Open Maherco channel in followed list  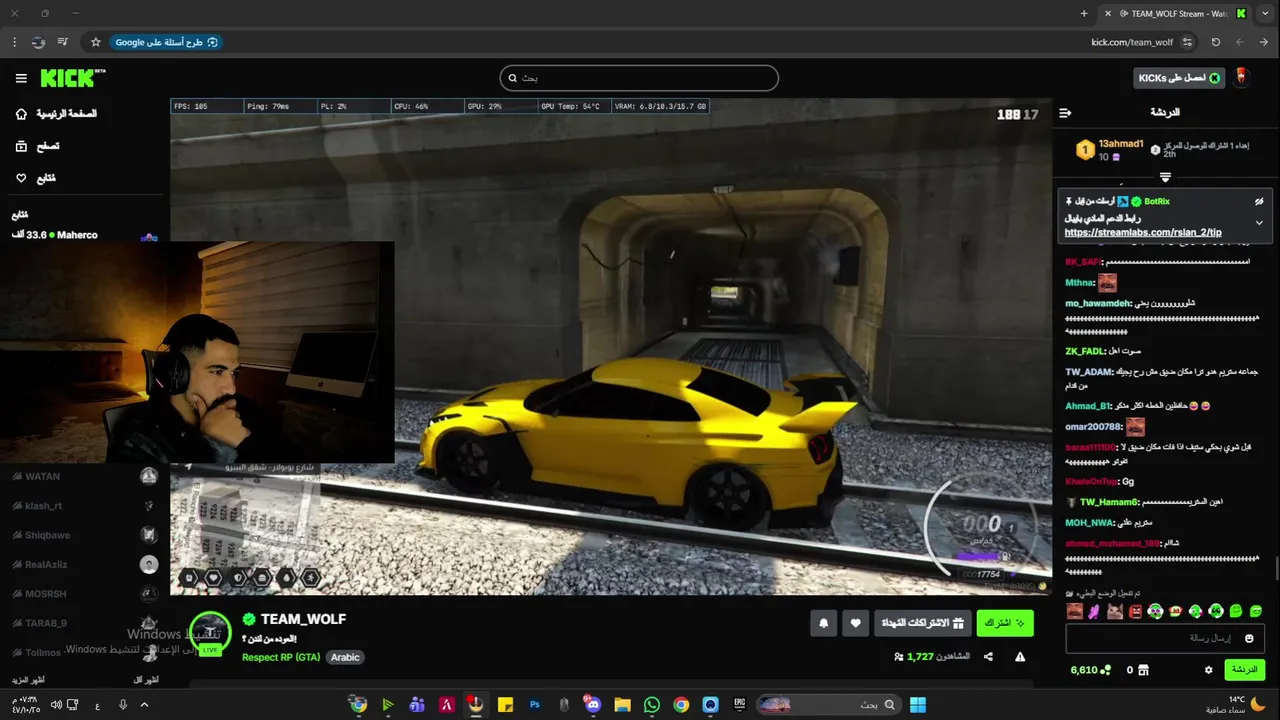(84, 235)
